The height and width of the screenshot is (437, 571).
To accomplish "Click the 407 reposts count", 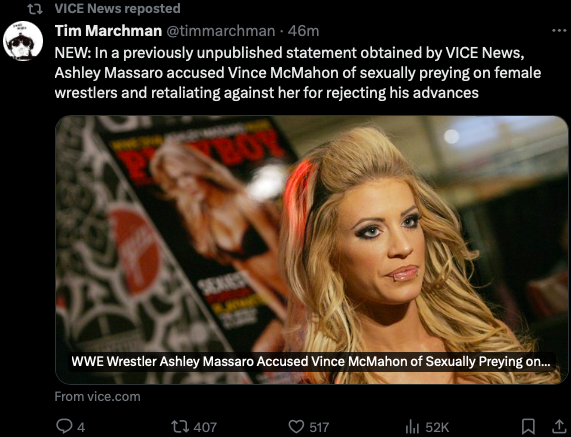I will (x=205, y=427).
